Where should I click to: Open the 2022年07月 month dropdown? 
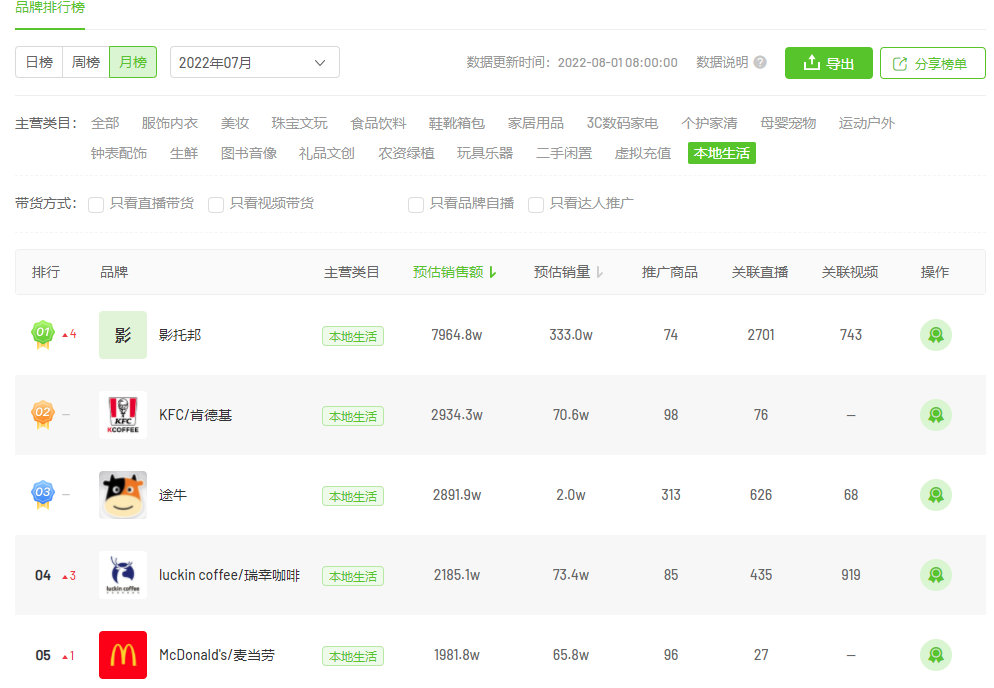255,62
